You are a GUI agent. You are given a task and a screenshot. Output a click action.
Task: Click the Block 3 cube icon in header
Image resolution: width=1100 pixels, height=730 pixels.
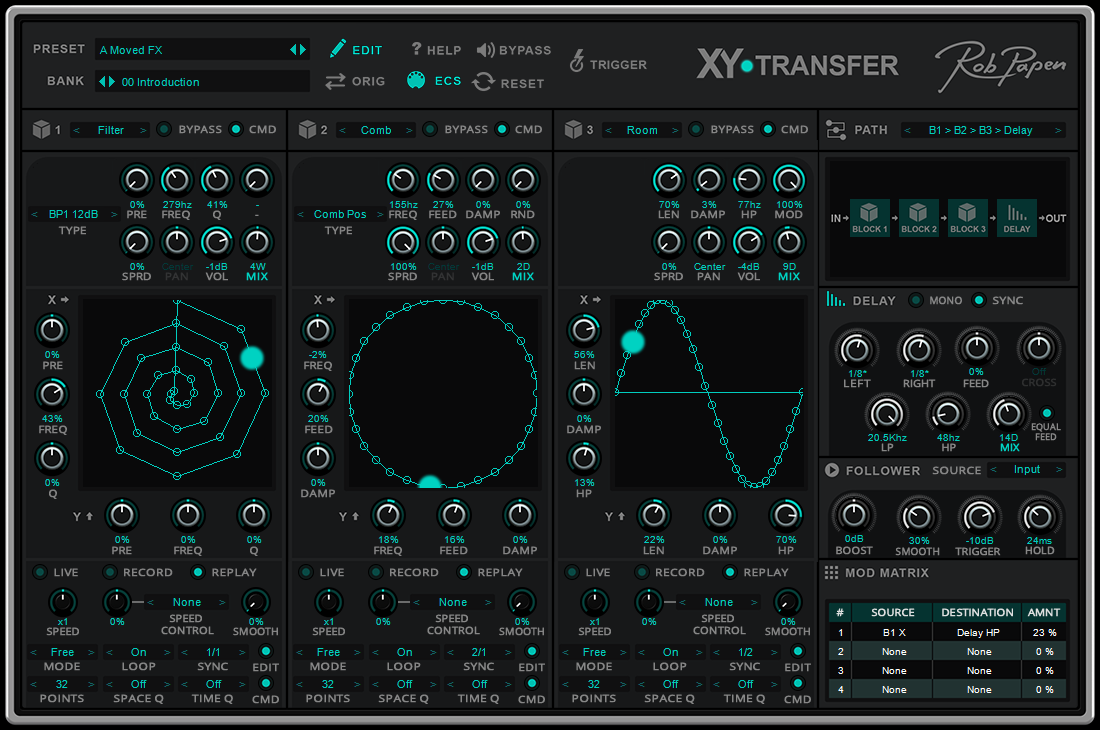point(574,129)
